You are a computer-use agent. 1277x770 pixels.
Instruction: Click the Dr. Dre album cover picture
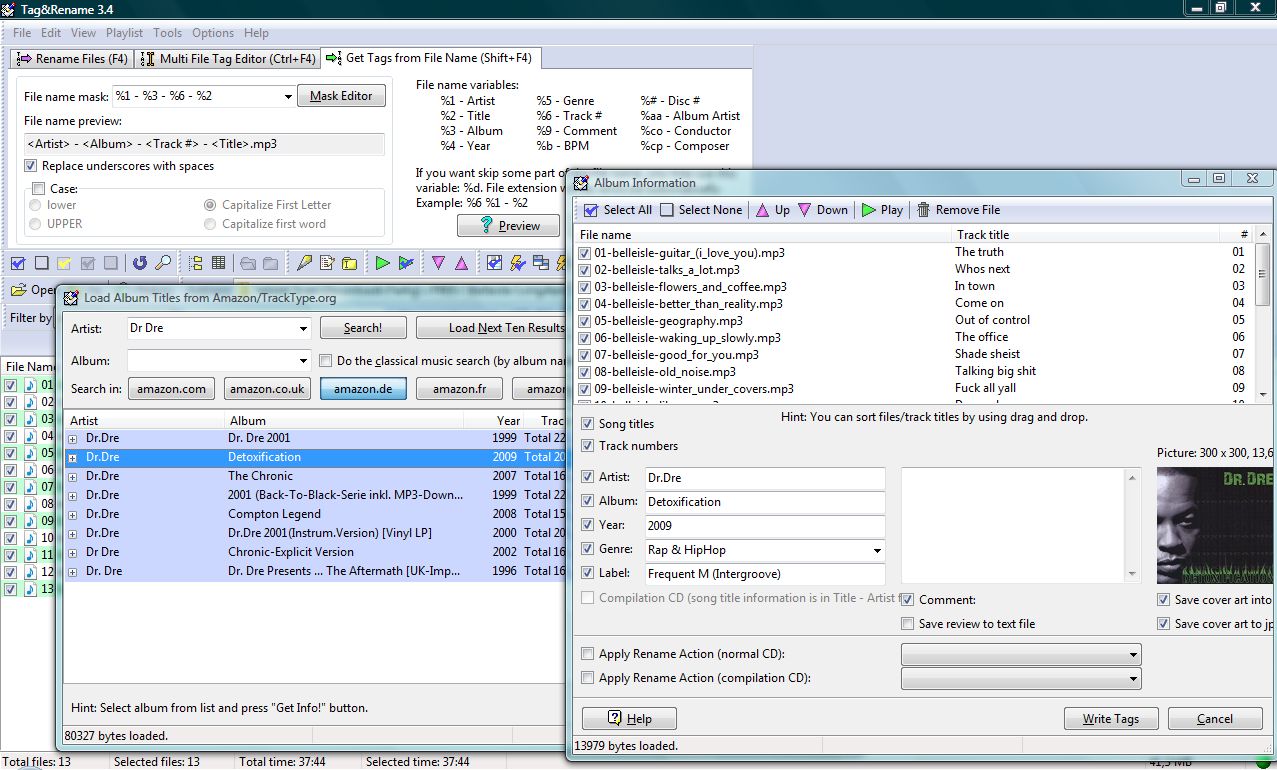(x=1216, y=524)
